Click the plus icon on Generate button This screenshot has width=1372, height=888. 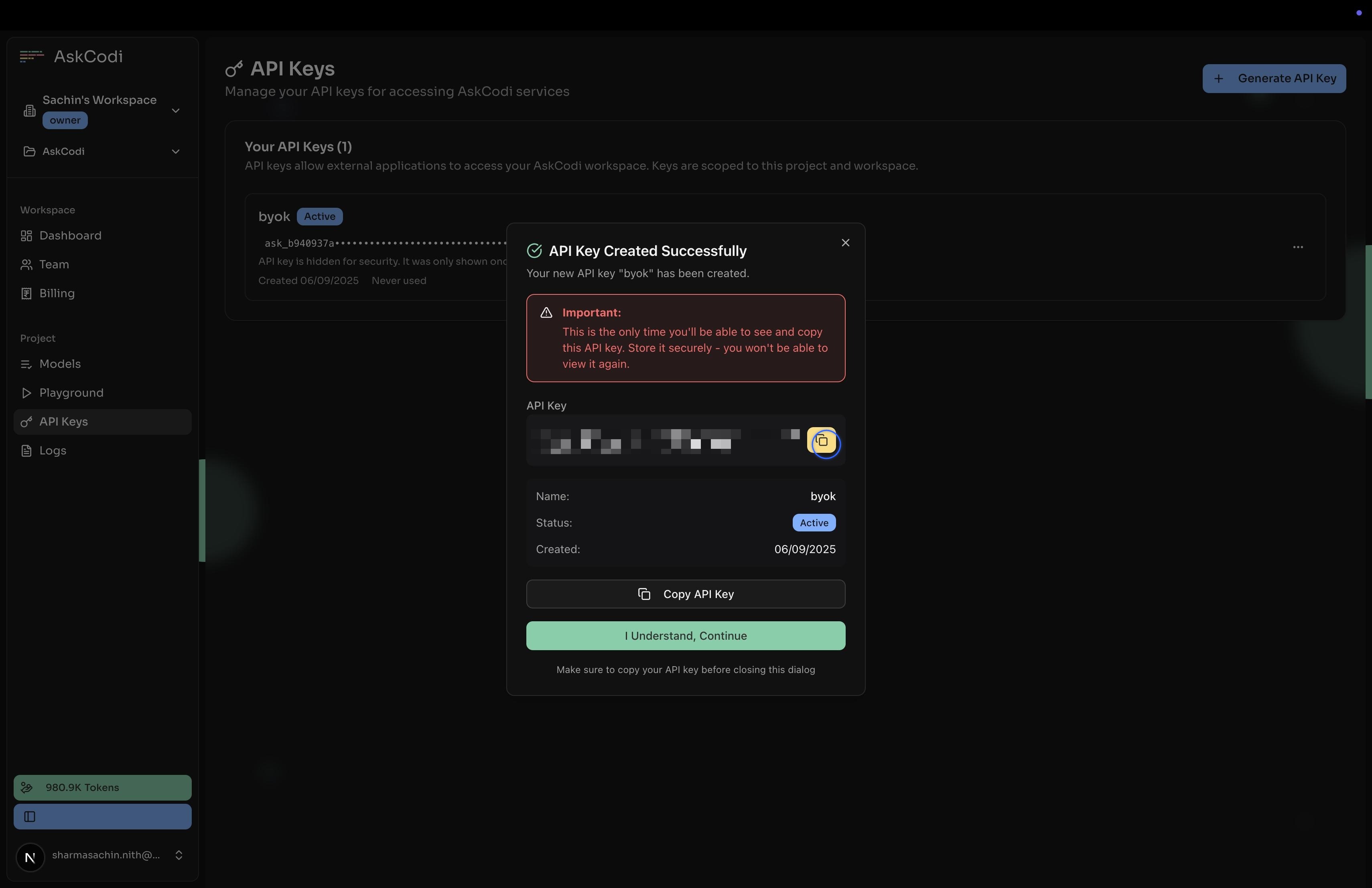point(1219,78)
